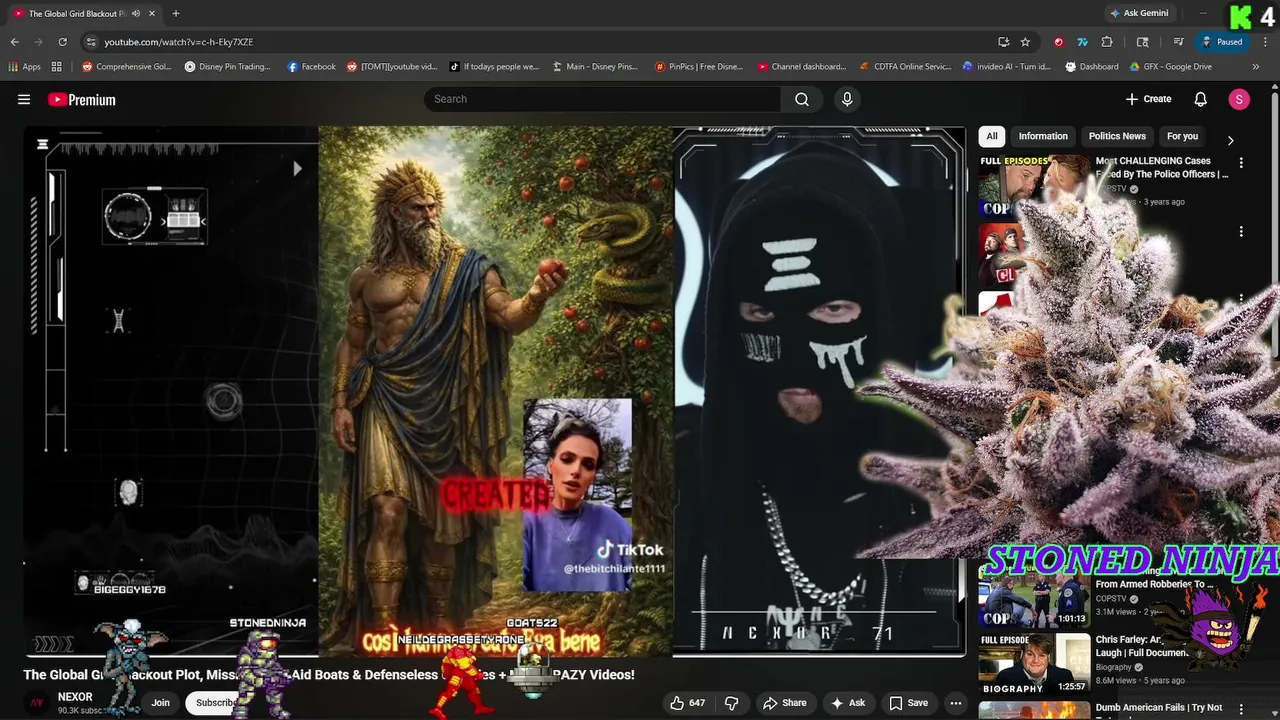Go back with browser back arrow
This screenshot has width=1280, height=720.
coord(14,42)
